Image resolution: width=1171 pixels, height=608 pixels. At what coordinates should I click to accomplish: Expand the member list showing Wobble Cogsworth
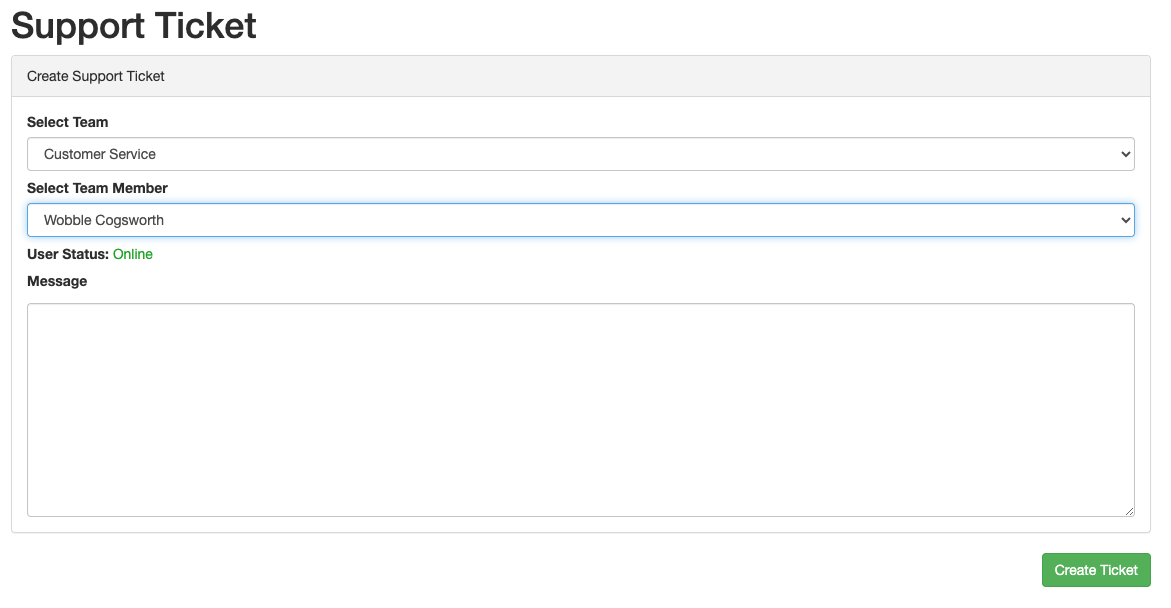click(x=580, y=220)
